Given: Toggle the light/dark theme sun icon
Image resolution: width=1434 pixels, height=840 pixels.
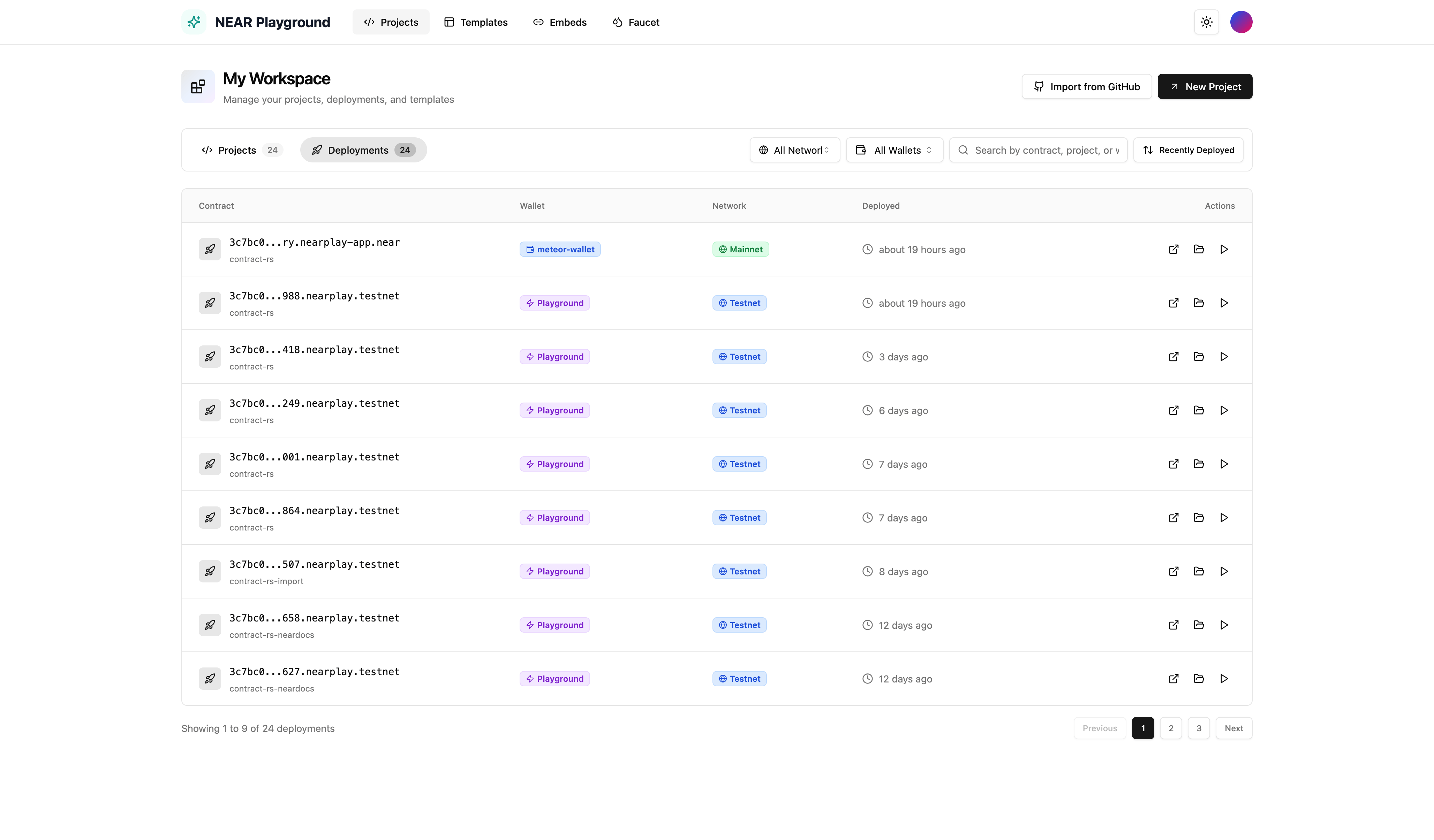Looking at the screenshot, I should (1206, 22).
